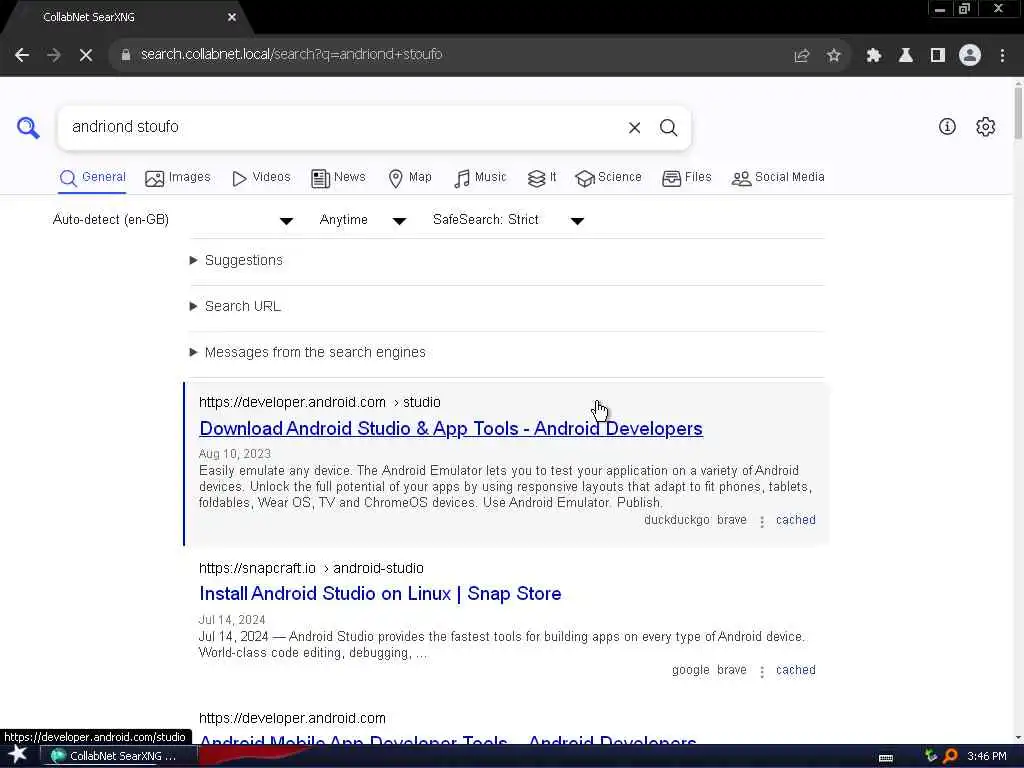Click the snapcraft.io › android-studio URL
This screenshot has width=1024, height=768.
pyautogui.click(x=311, y=568)
